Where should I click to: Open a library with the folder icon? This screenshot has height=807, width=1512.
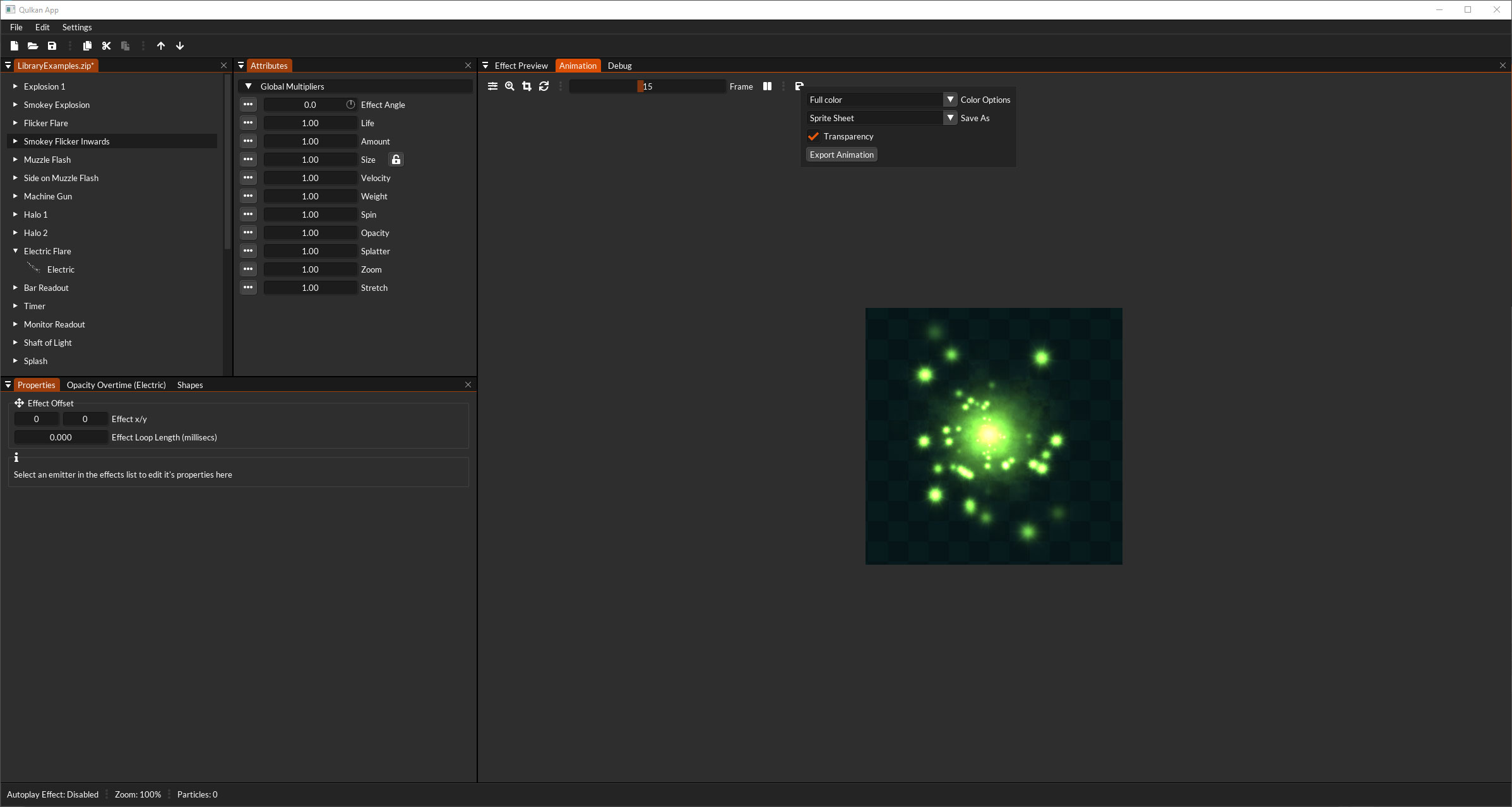(33, 46)
